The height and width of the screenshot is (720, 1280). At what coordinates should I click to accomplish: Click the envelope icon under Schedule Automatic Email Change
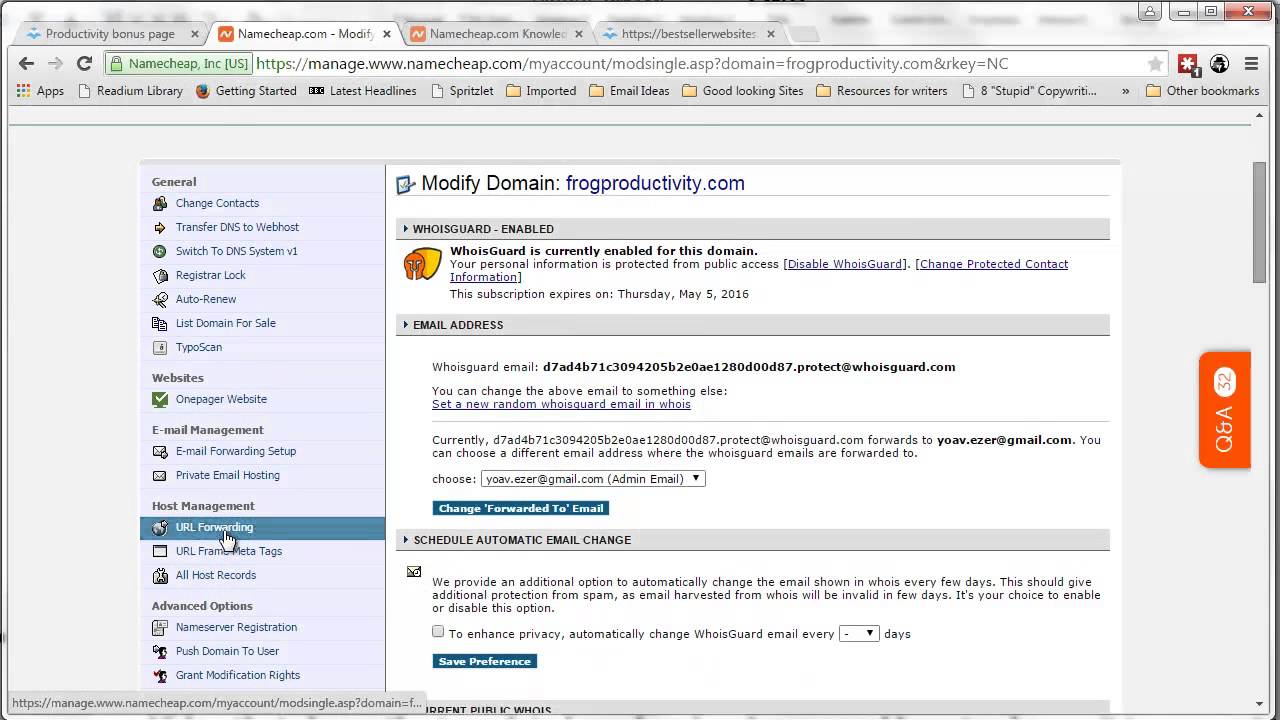click(x=414, y=572)
